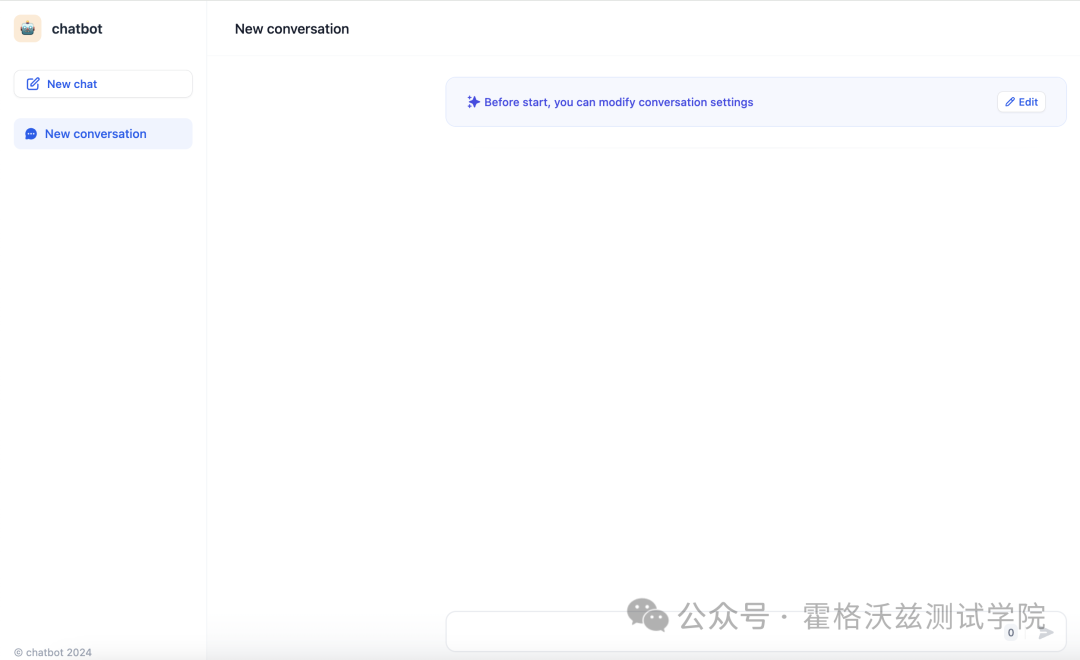
Task: Open conversation settings with Edit button
Action: [x=1021, y=102]
